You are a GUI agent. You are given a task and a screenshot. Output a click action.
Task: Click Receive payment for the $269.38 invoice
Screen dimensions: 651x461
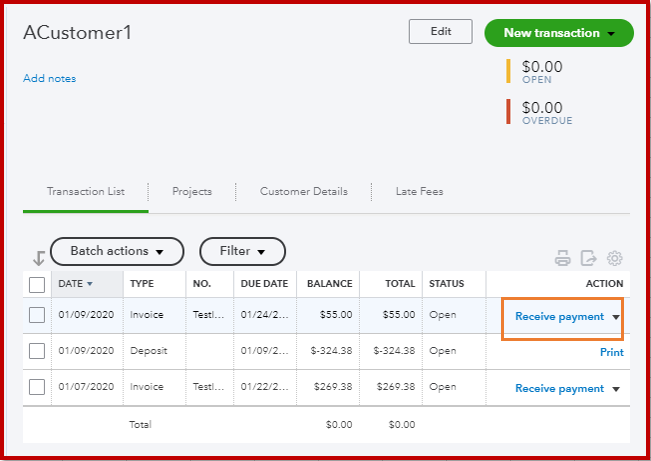tap(559, 389)
